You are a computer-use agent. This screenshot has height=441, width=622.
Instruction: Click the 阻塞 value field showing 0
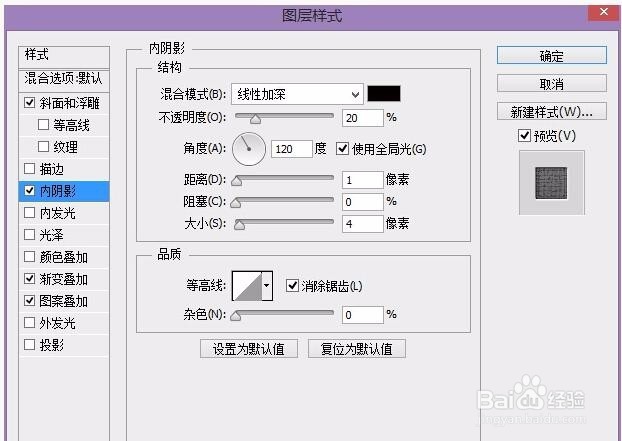363,202
